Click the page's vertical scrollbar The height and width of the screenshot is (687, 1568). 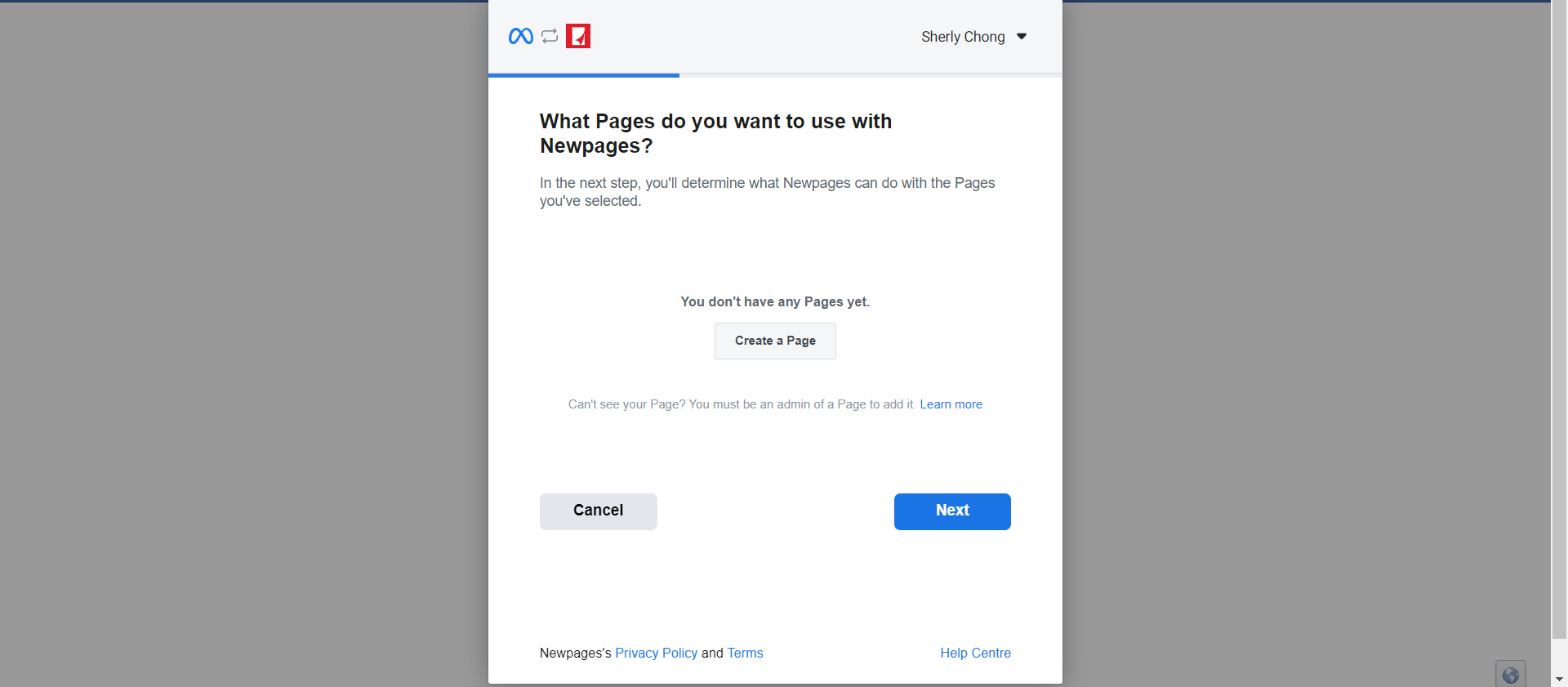click(1559, 320)
